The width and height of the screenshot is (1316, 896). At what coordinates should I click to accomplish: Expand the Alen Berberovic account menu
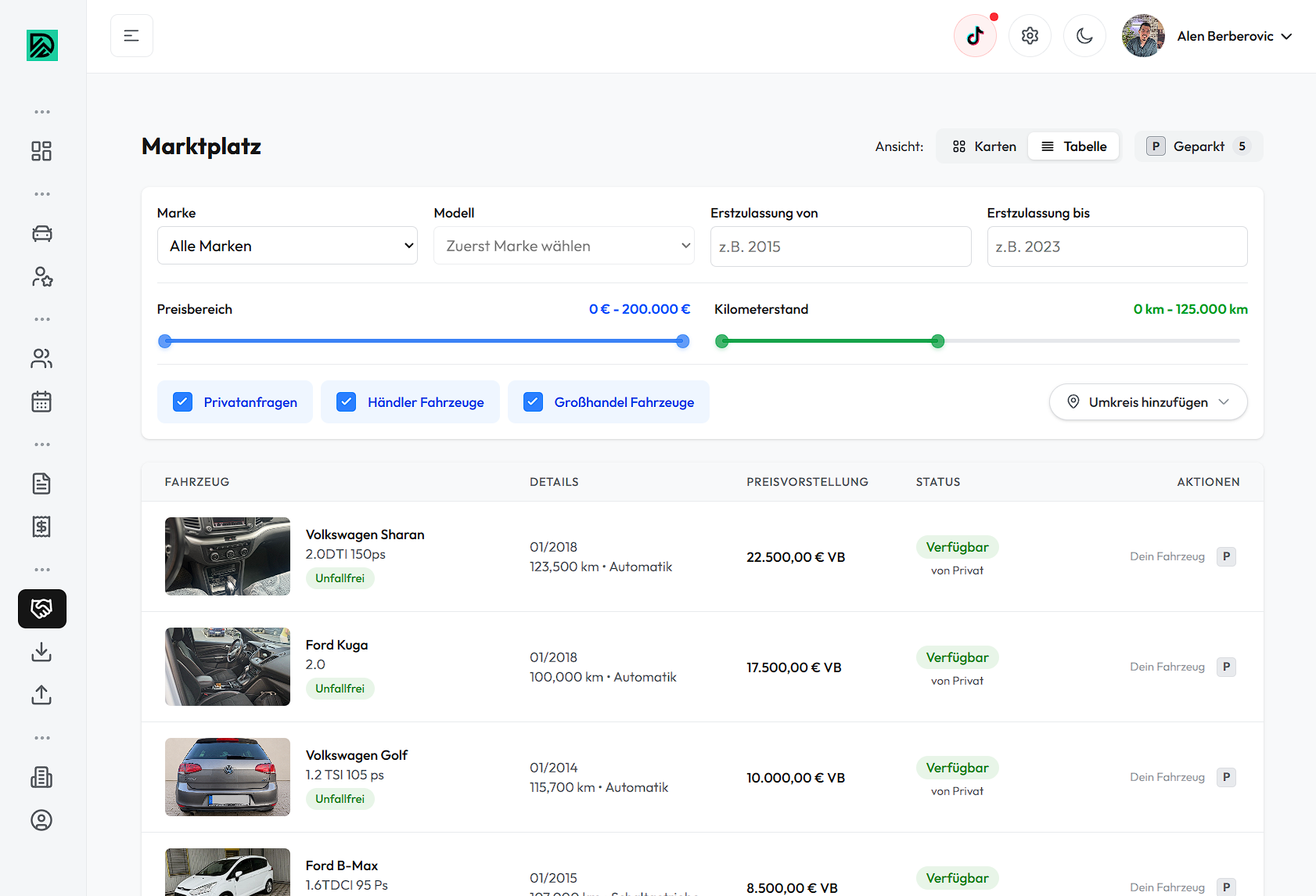(1234, 36)
